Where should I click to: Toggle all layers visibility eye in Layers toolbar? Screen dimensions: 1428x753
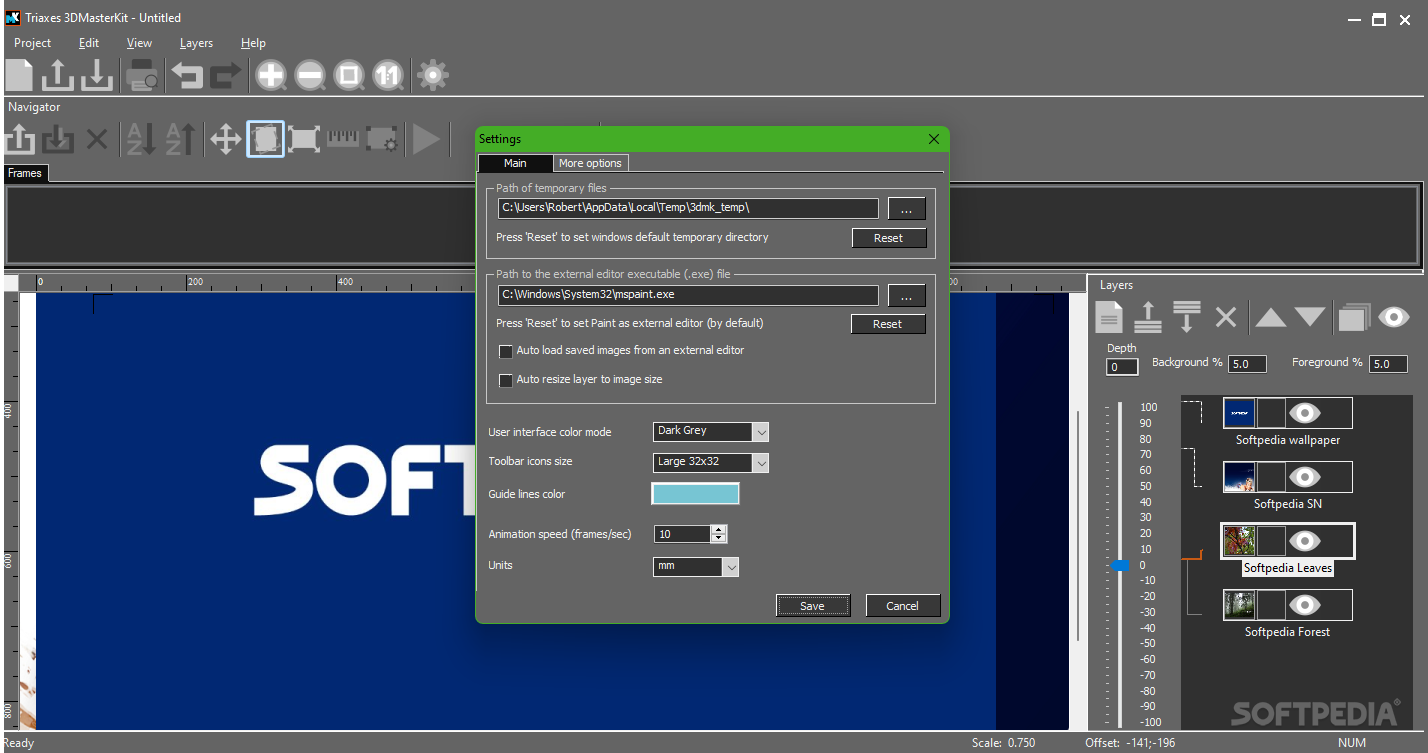click(x=1393, y=318)
